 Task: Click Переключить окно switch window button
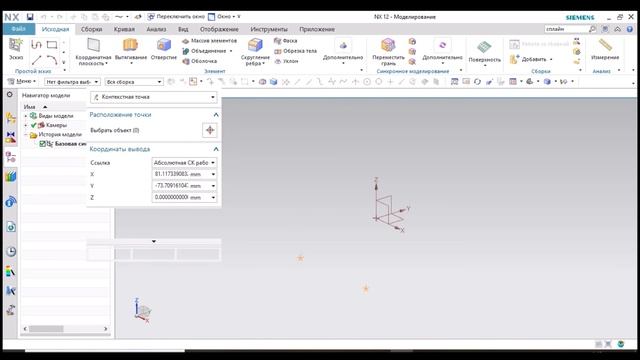tap(176, 17)
